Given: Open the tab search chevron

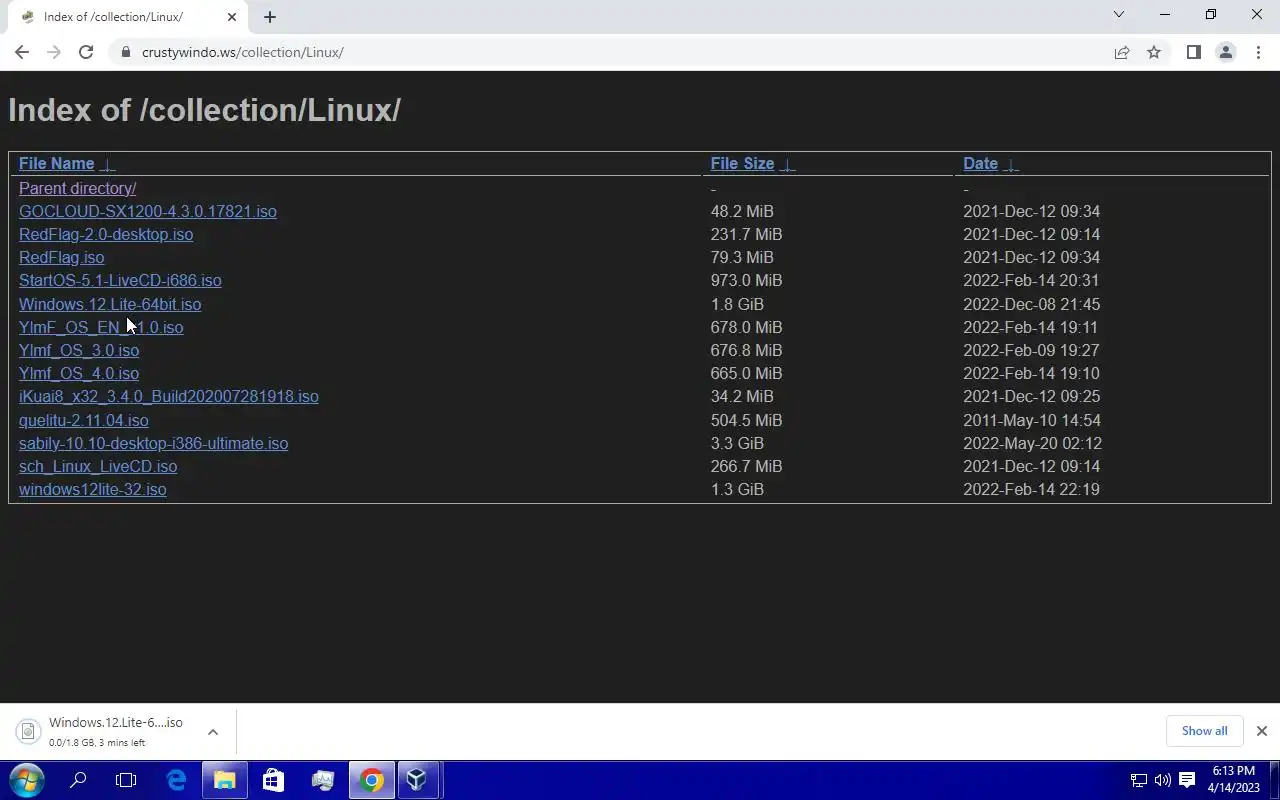Looking at the screenshot, I should (x=1119, y=15).
